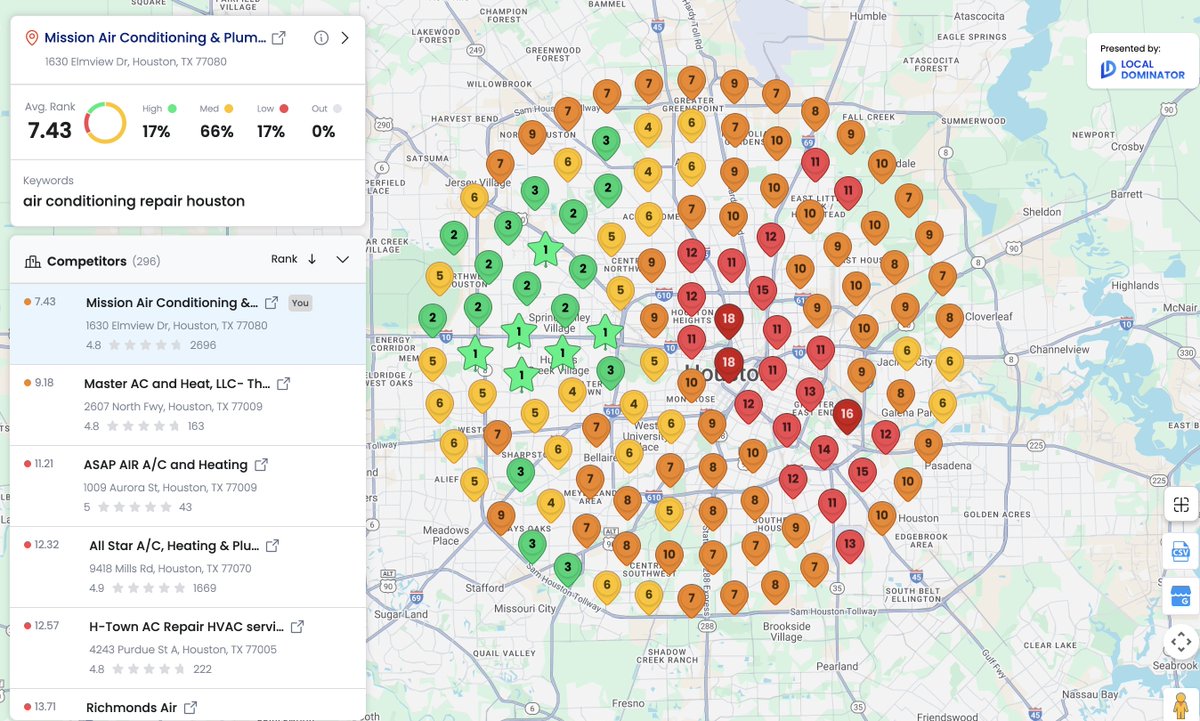Click the High 17% legend item
The width and height of the screenshot is (1200, 721).
[x=158, y=121]
